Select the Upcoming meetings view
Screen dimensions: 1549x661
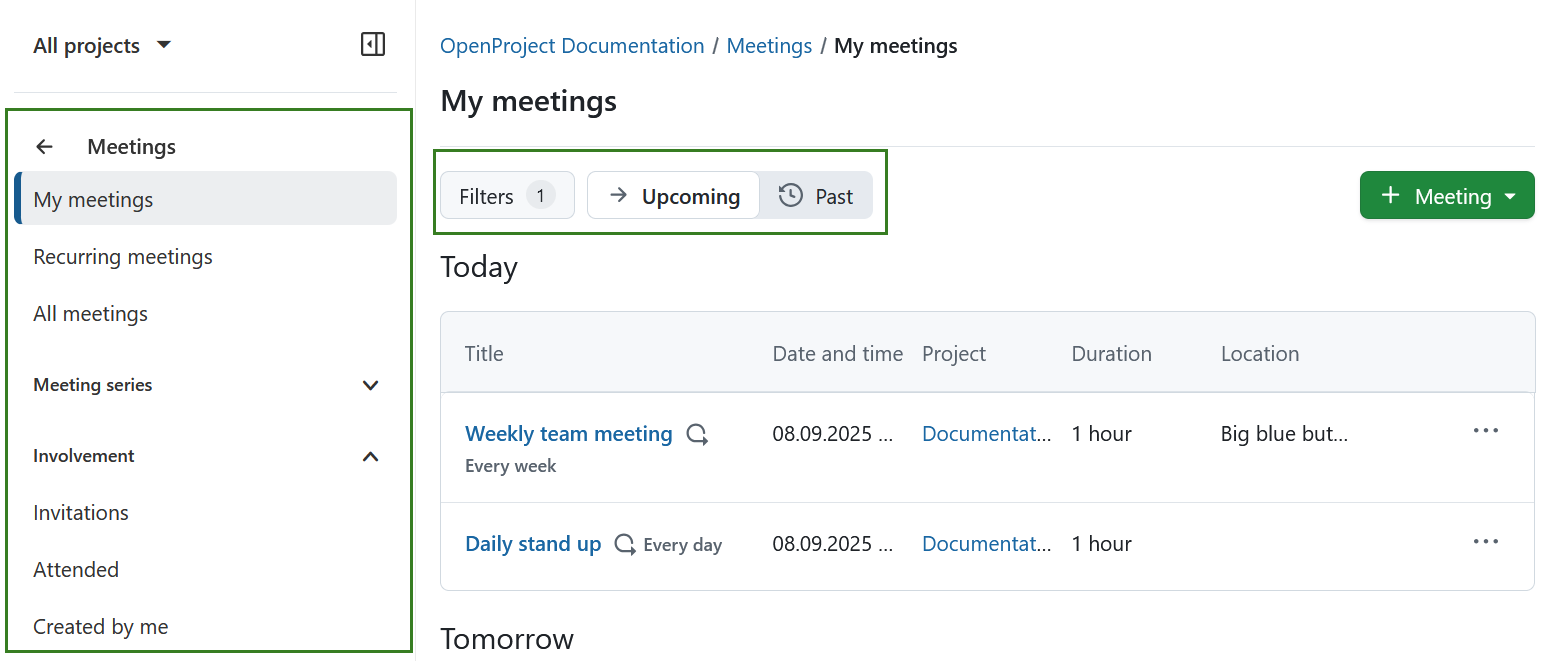click(672, 195)
